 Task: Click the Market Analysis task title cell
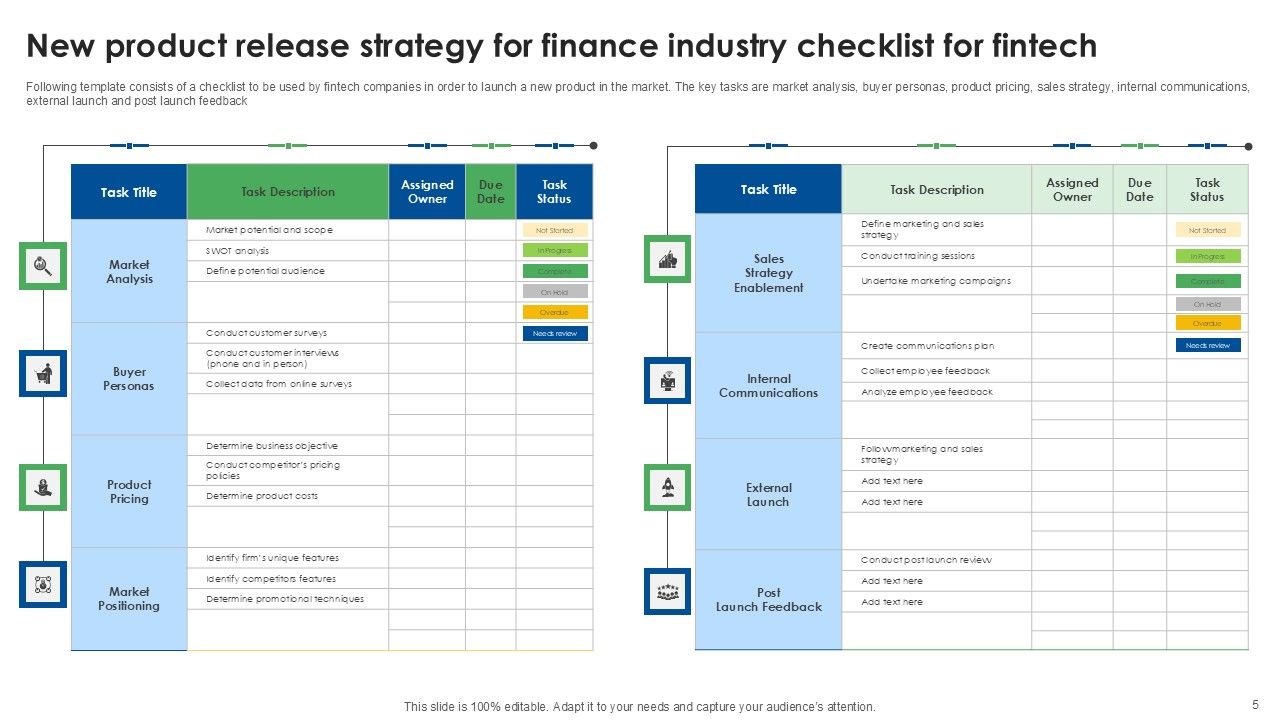129,272
